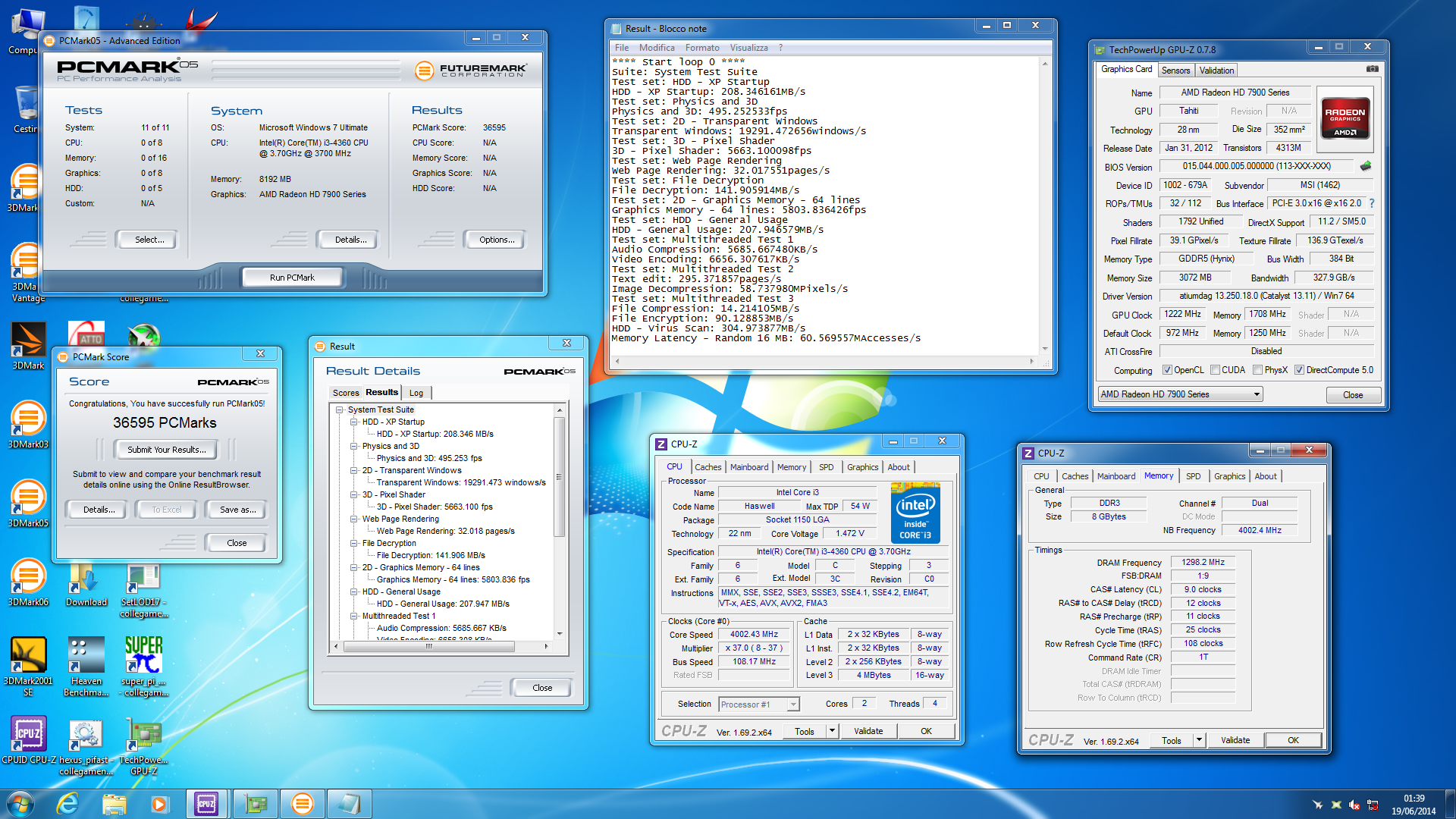Collapse the HDD - XP Startup node
The width and height of the screenshot is (1456, 819).
[353, 422]
